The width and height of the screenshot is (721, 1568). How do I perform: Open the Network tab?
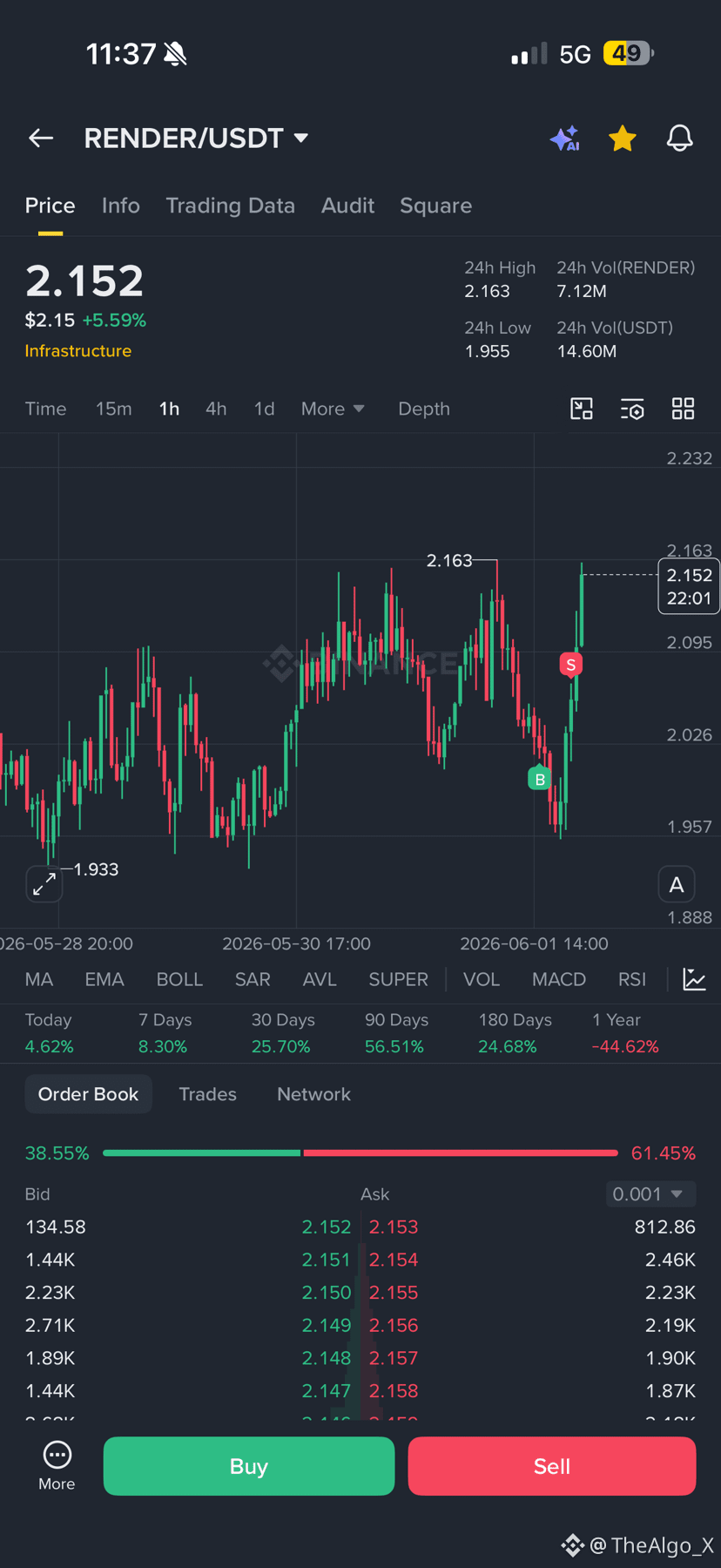(313, 1094)
